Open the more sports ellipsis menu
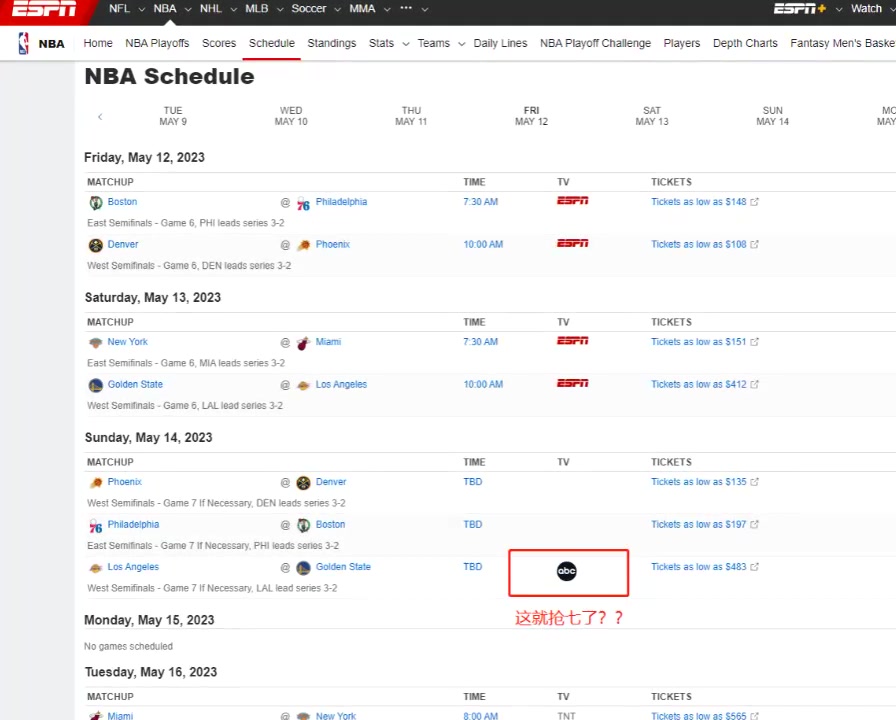Screen dimensions: 896x720 (406, 8)
